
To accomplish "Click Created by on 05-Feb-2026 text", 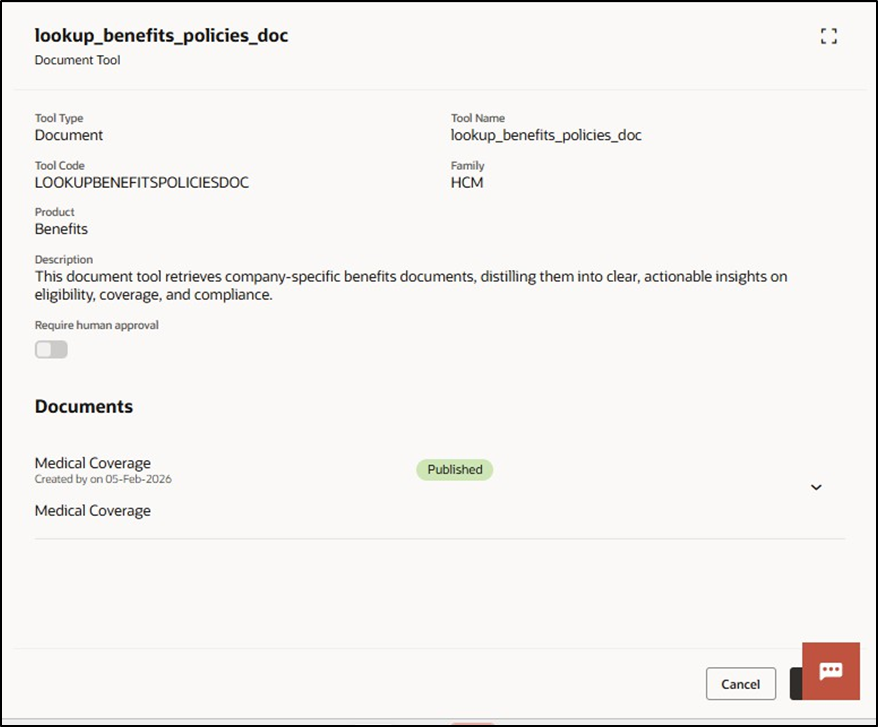I will click(x=103, y=479).
